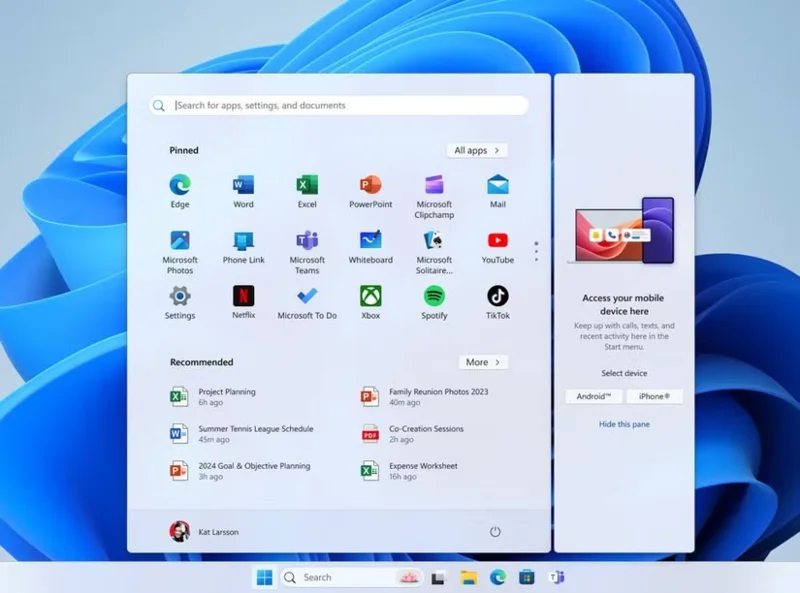The width and height of the screenshot is (800, 593).
Task: Click the Hide this pane link
Action: (624, 424)
